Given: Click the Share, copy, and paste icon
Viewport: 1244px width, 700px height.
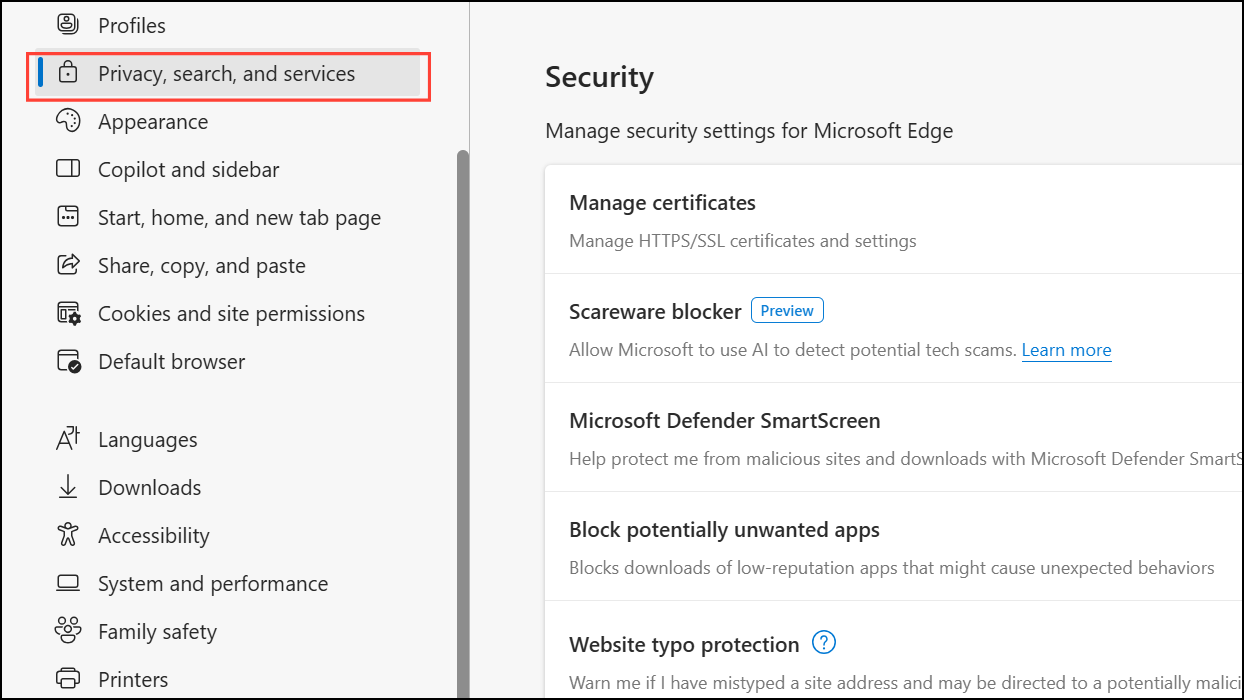Looking at the screenshot, I should [68, 266].
